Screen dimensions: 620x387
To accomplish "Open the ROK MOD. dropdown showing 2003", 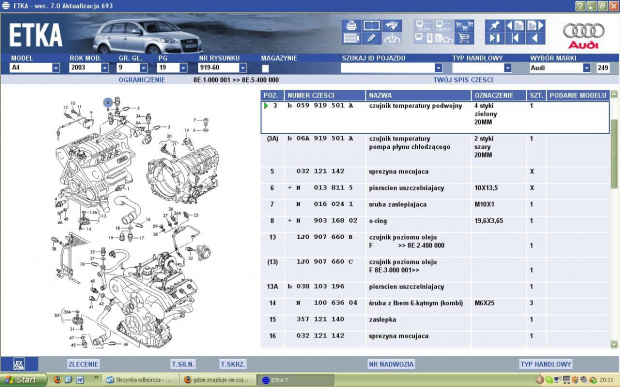I will click(105, 68).
